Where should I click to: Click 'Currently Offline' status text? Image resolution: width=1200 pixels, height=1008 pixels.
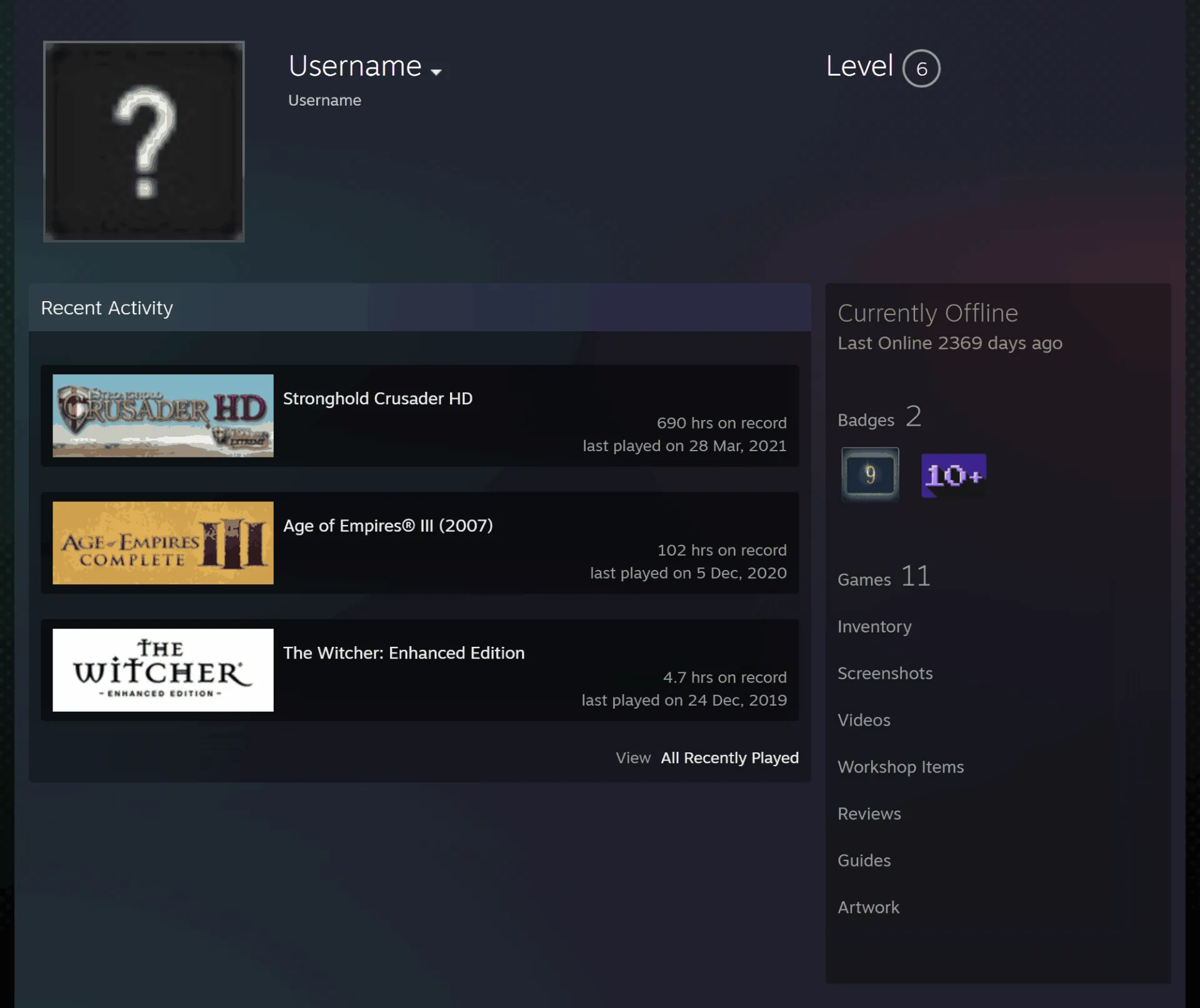(927, 314)
